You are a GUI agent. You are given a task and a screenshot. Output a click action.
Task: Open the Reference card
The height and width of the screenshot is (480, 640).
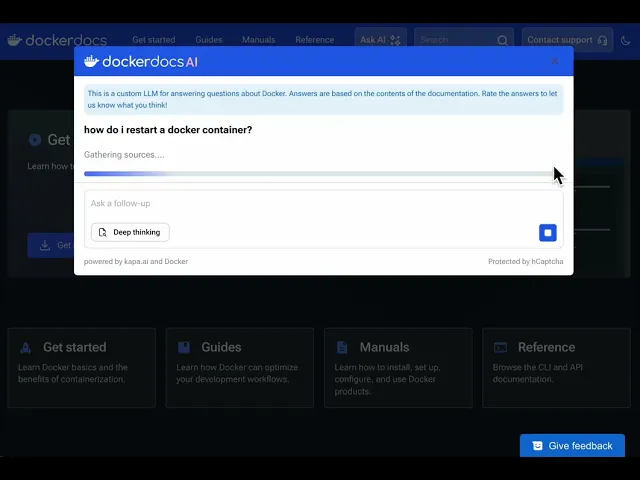(556, 368)
